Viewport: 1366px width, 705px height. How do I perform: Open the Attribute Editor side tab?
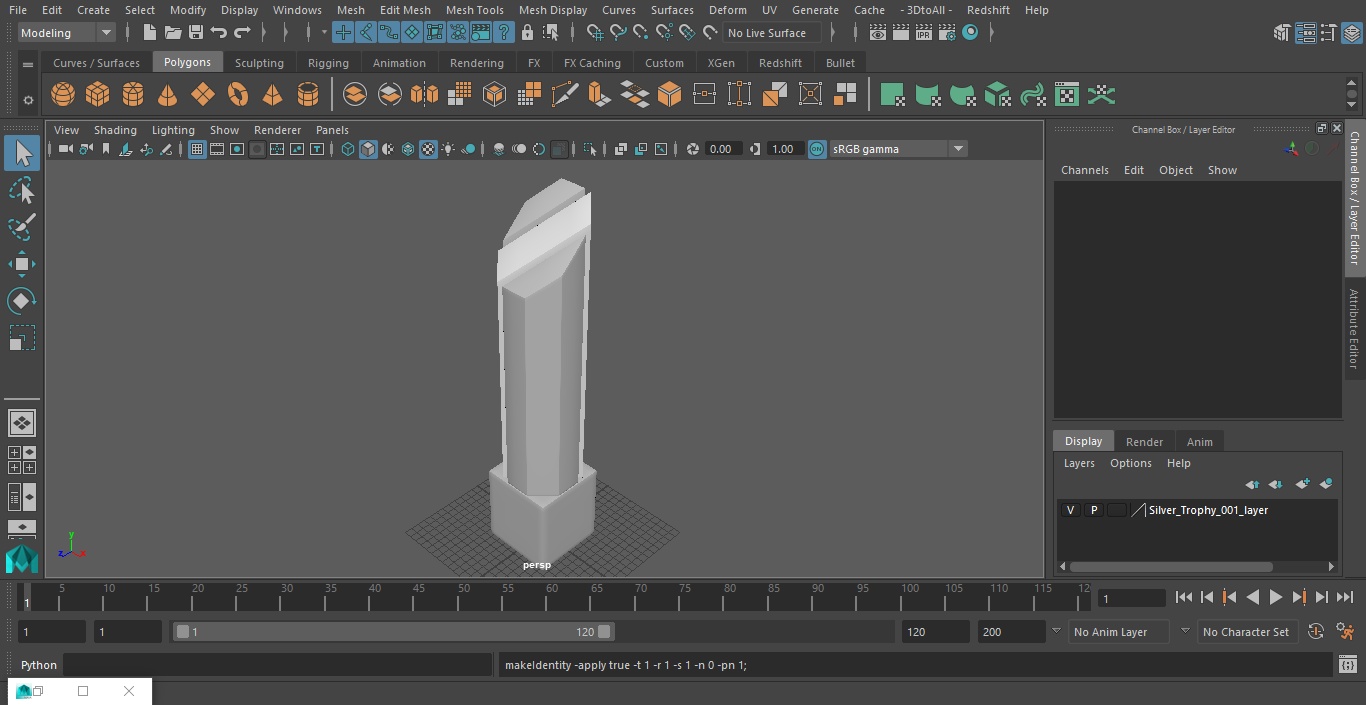point(1354,329)
